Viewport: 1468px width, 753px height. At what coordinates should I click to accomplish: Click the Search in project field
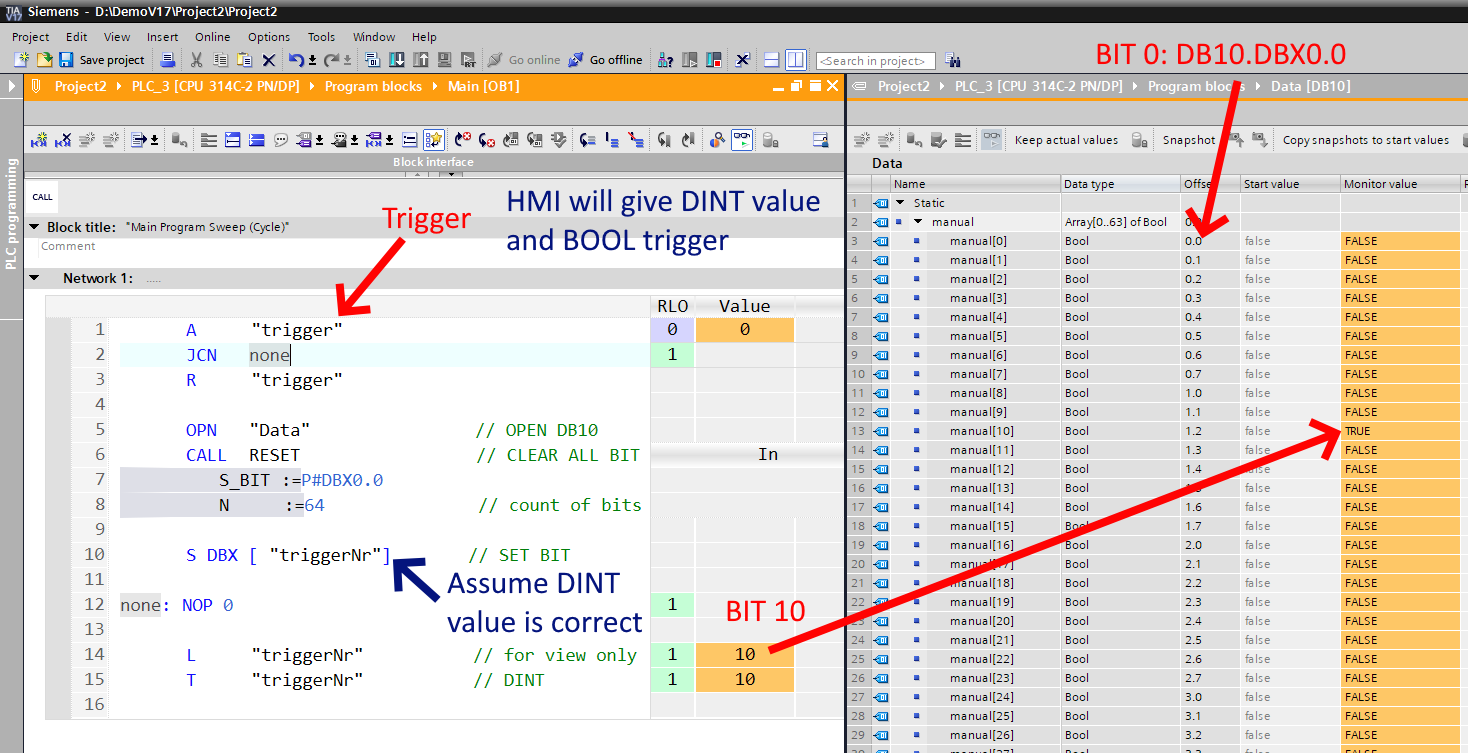coord(876,61)
